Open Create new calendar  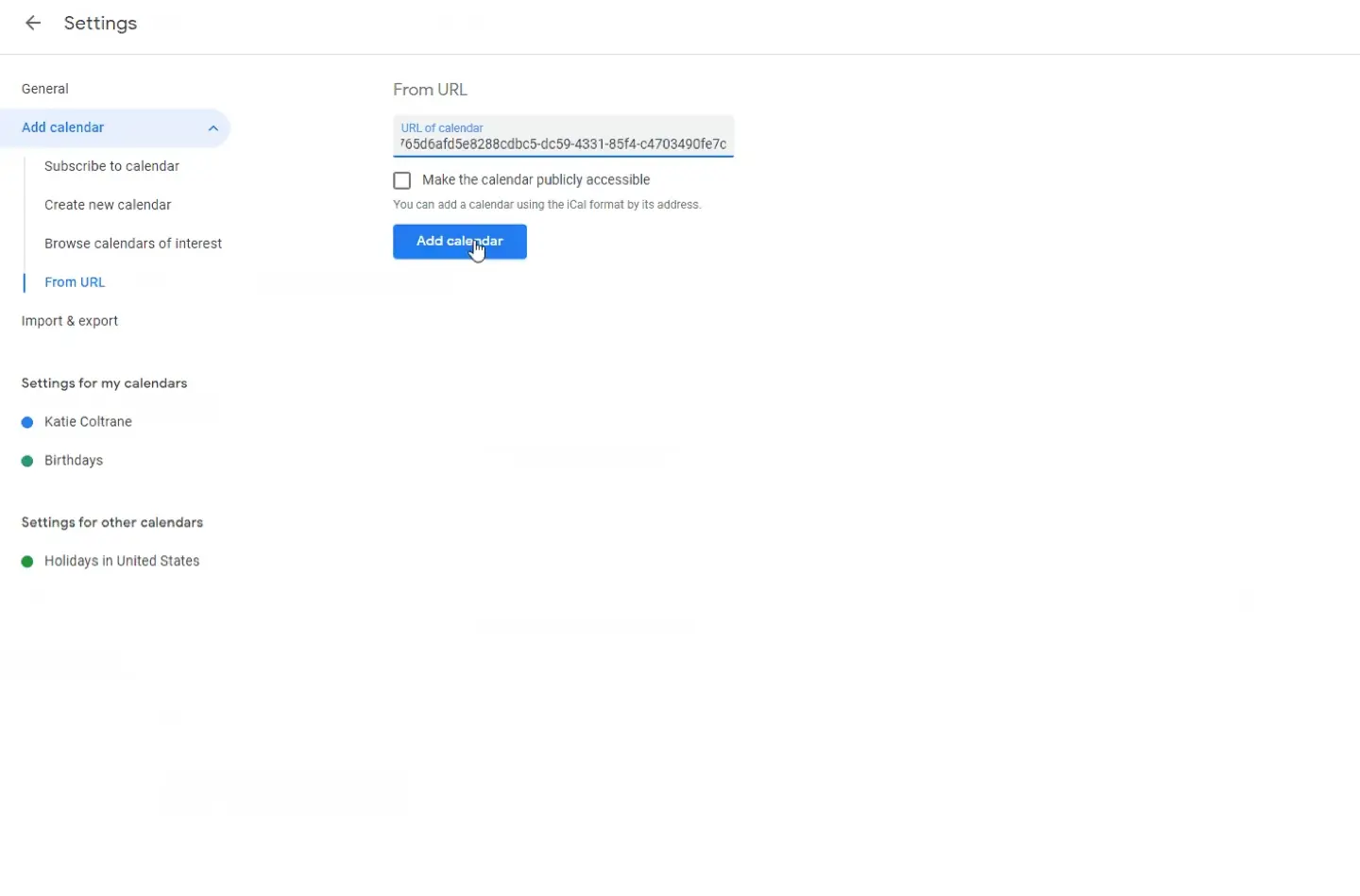108,205
